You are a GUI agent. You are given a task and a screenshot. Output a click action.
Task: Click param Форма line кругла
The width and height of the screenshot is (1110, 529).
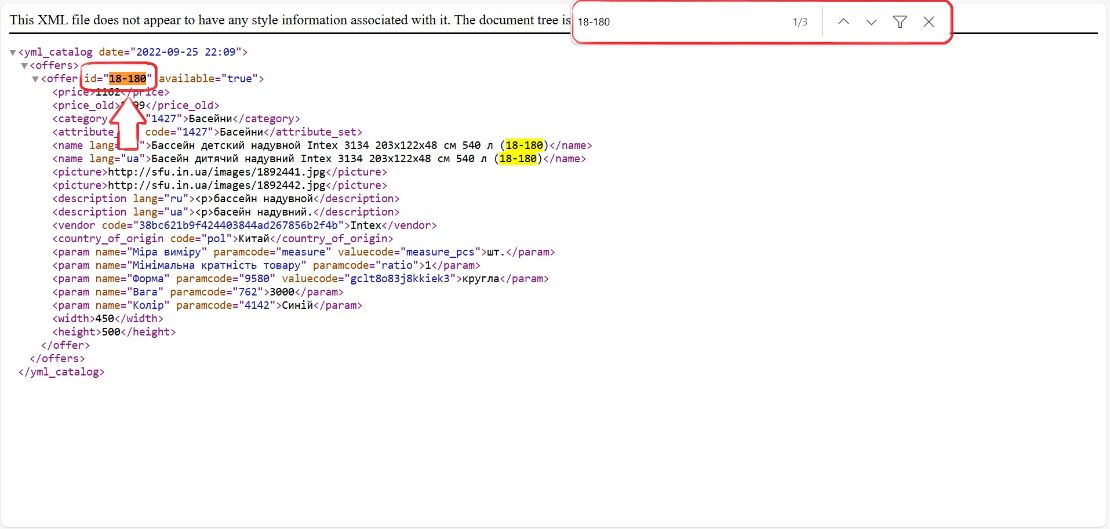point(300,278)
